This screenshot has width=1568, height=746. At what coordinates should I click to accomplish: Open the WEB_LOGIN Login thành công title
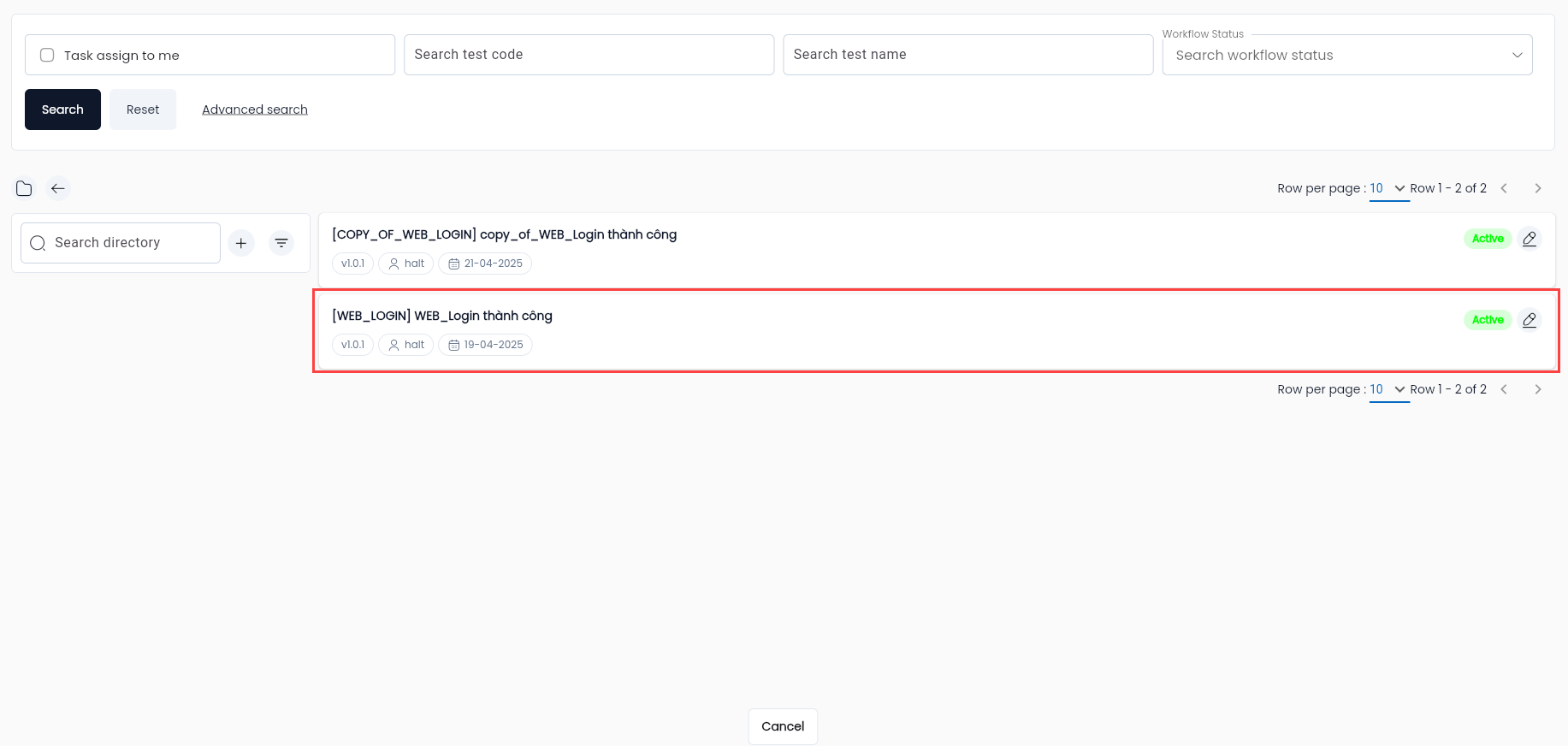[442, 316]
